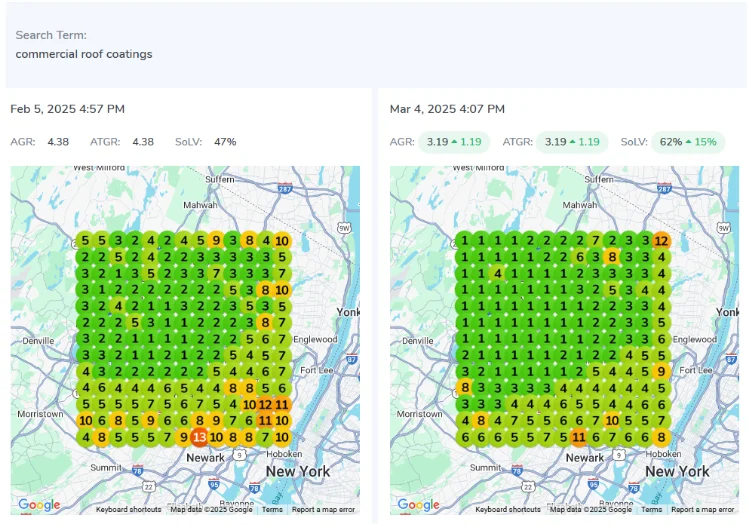Click the red 13 marker on the February map

click(199, 436)
